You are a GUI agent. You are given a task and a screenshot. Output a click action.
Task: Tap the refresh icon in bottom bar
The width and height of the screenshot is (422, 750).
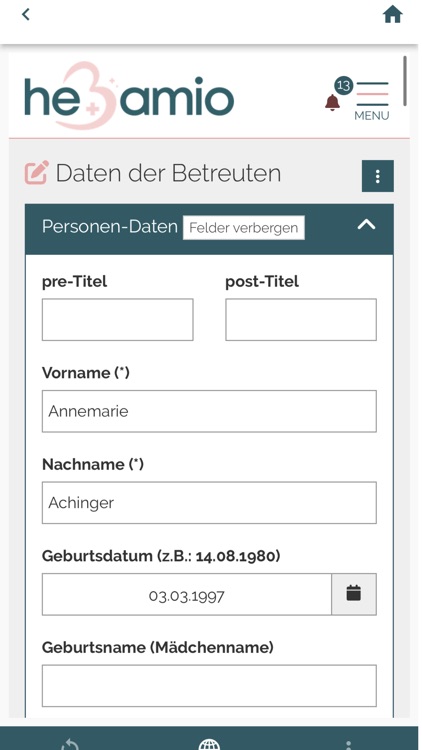pos(70,744)
